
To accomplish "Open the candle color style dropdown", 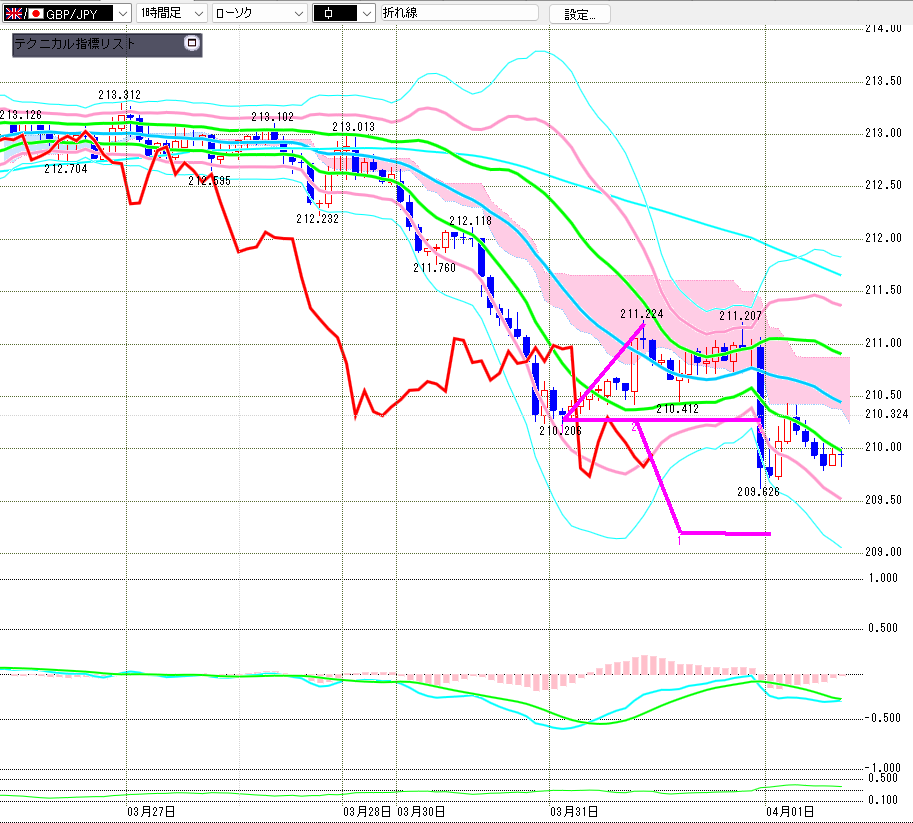I will tap(366, 13).
